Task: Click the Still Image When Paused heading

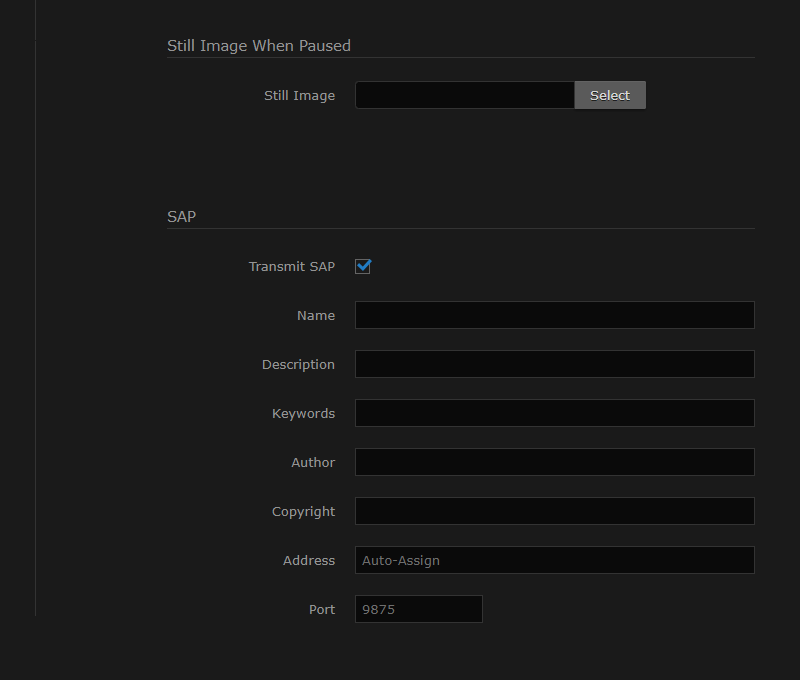Action: tap(259, 46)
